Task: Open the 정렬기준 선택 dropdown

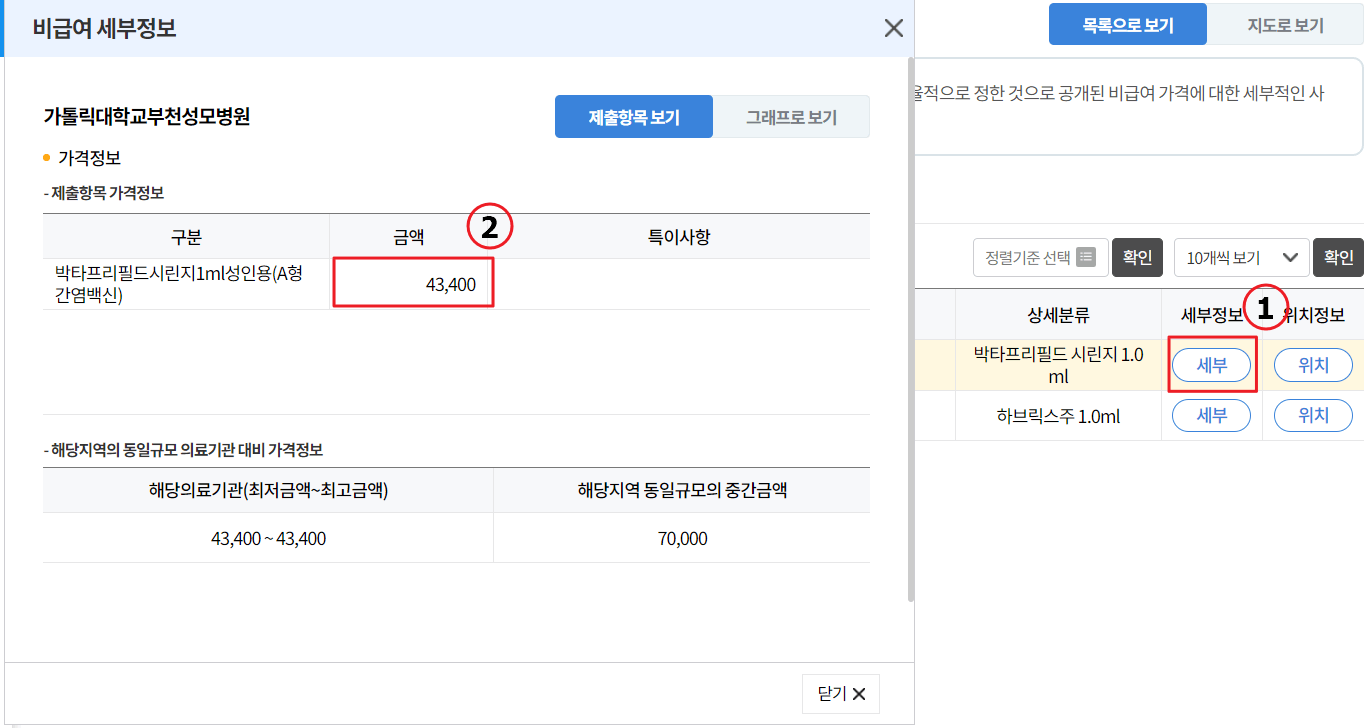Action: click(x=1030, y=257)
